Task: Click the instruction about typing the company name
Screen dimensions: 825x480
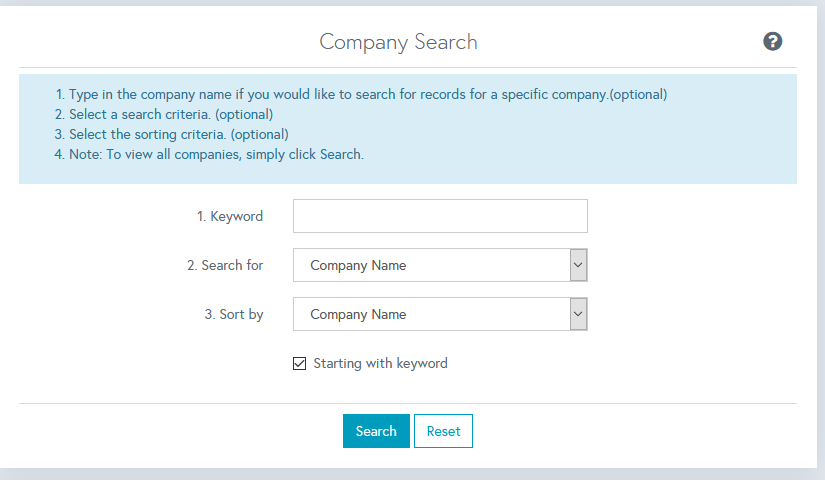Action: coord(361,95)
